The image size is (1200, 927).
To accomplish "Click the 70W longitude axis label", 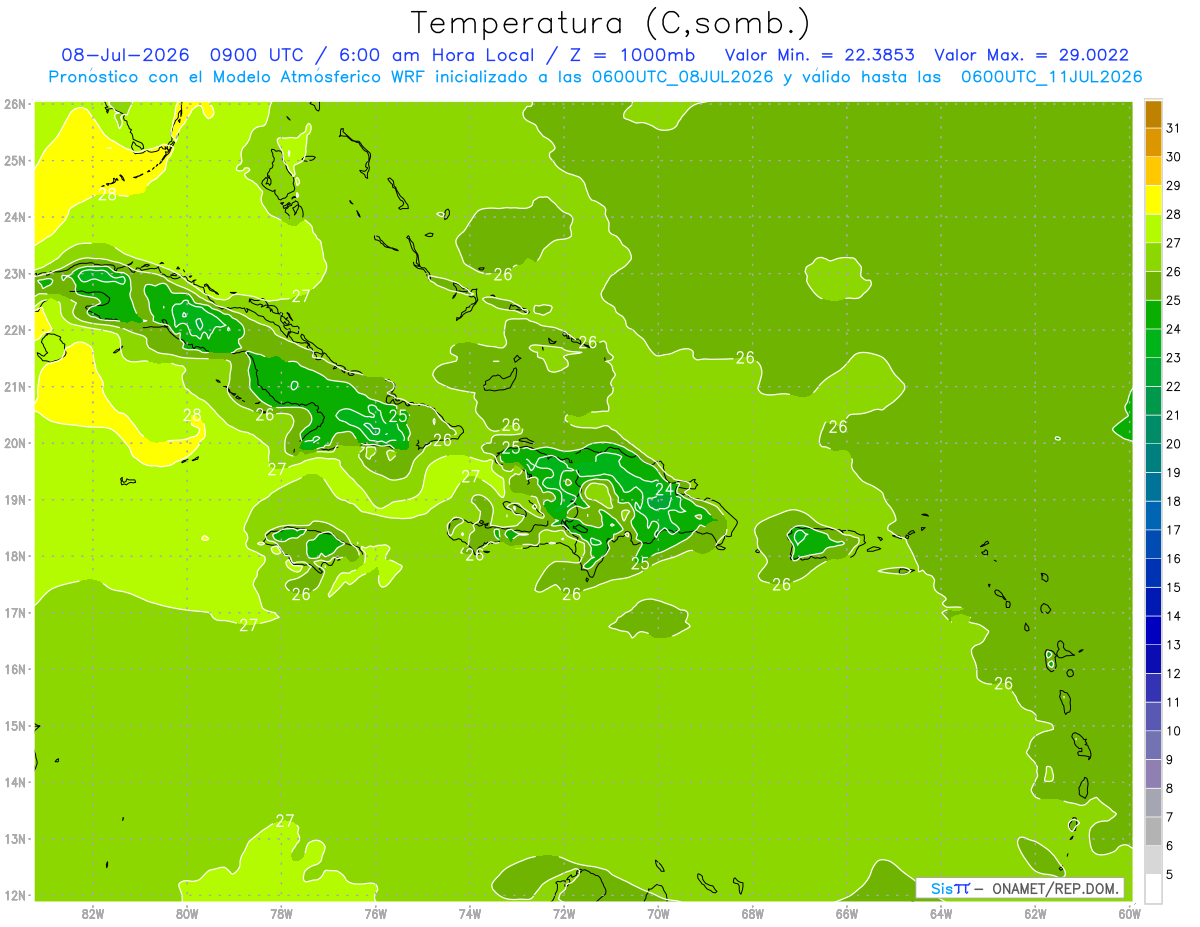I will pyautogui.click(x=658, y=913).
